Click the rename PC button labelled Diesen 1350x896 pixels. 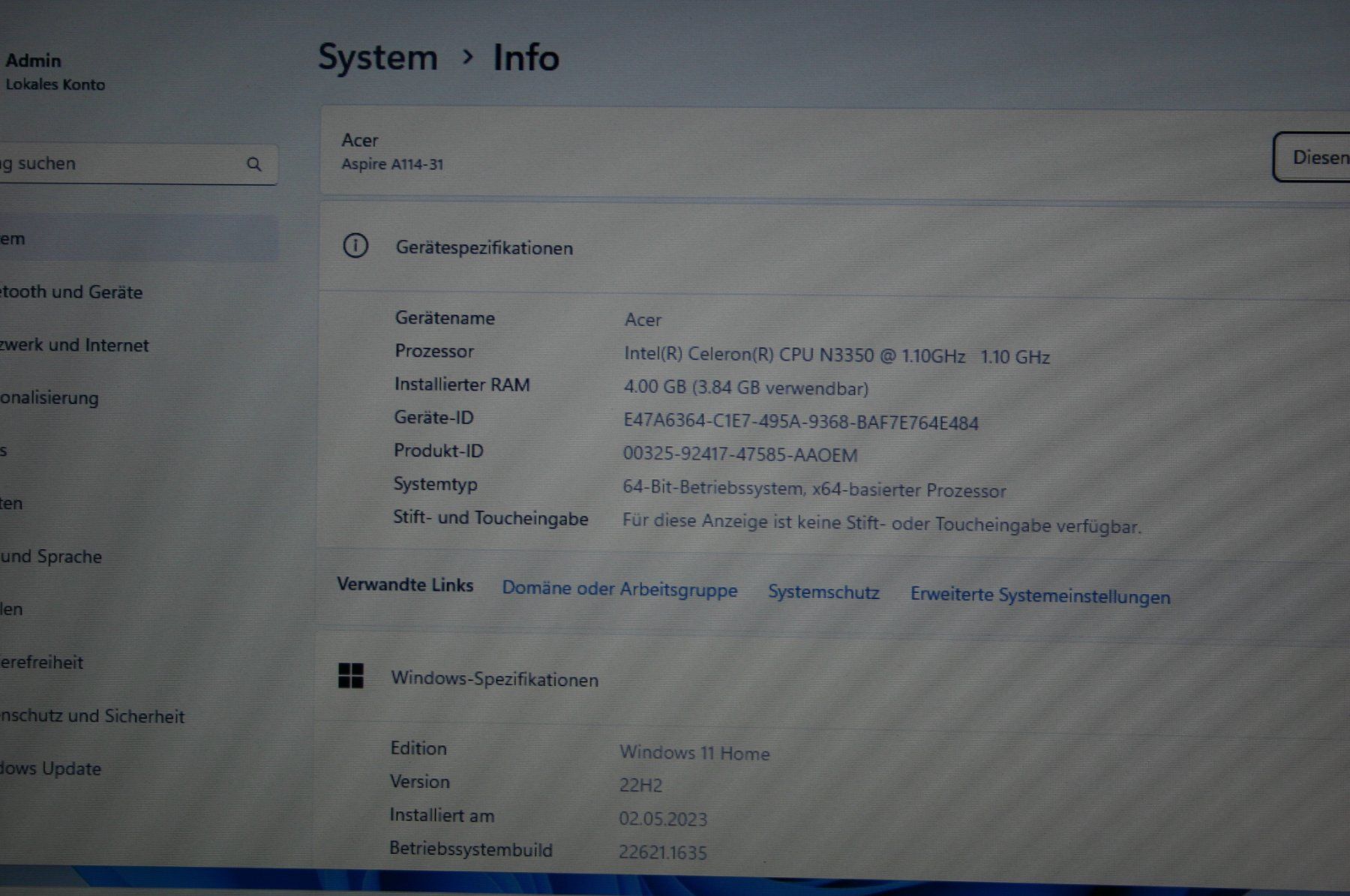pyautogui.click(x=1312, y=157)
